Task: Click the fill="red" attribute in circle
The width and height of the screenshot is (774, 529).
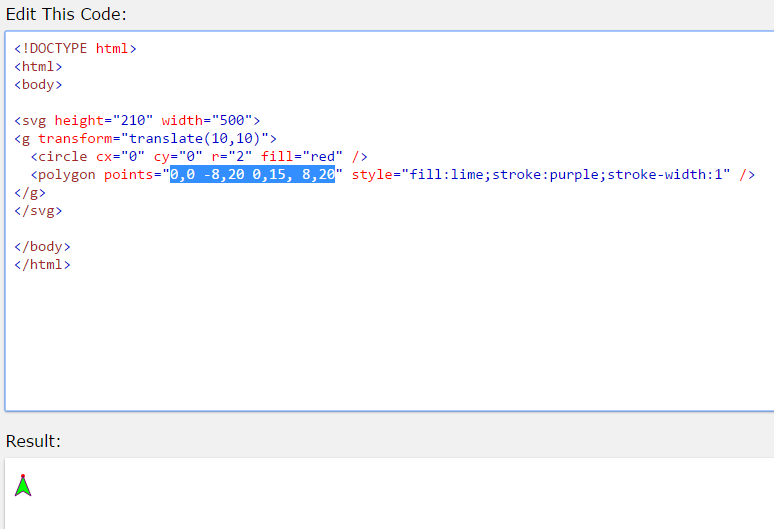Action: point(302,156)
